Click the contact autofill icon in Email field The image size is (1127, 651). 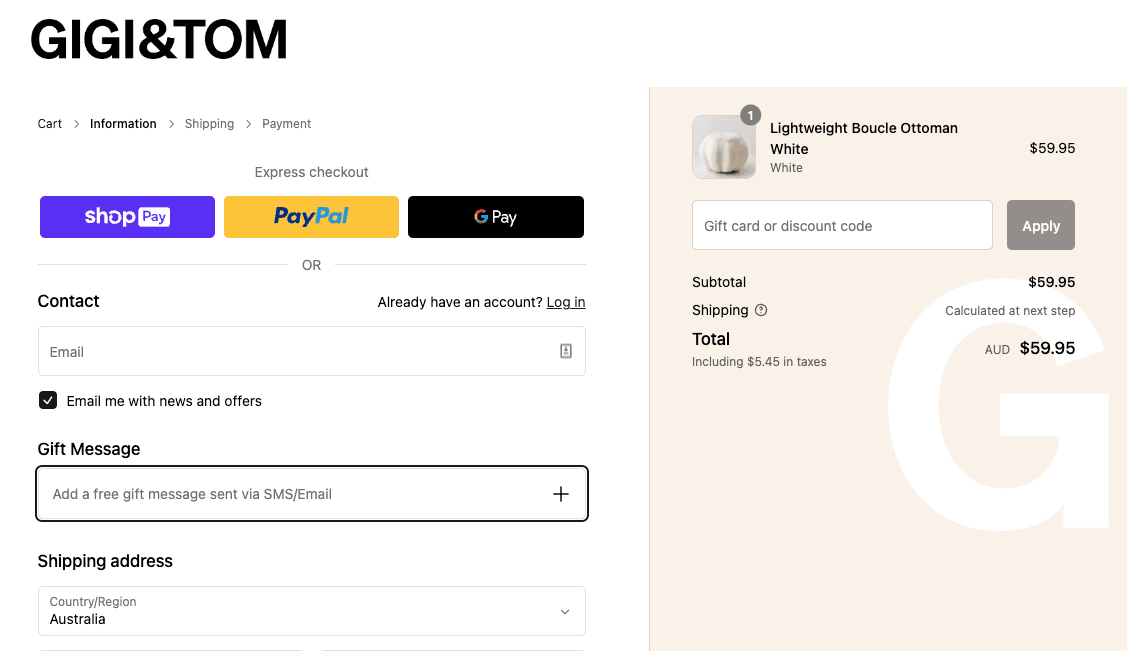pos(566,351)
